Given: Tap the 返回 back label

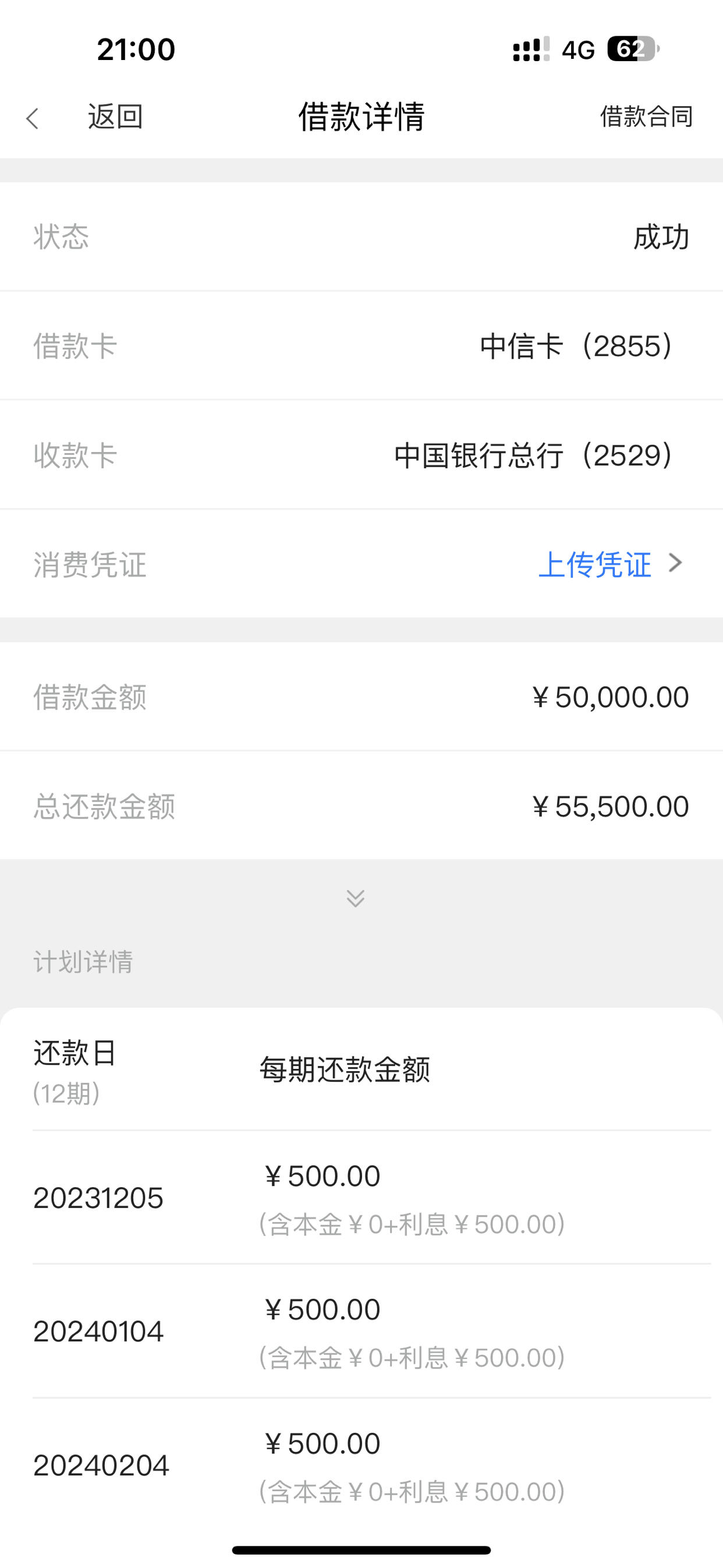Looking at the screenshot, I should coord(115,116).
